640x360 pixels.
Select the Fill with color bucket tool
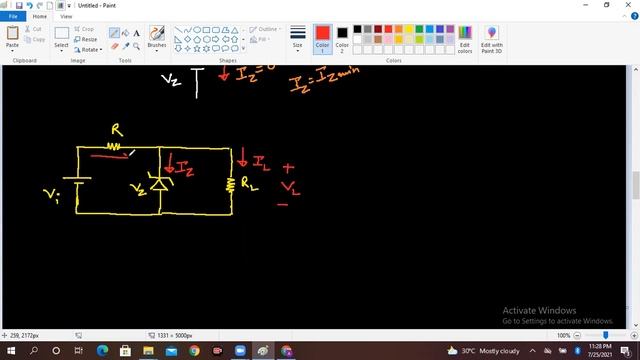coord(126,33)
